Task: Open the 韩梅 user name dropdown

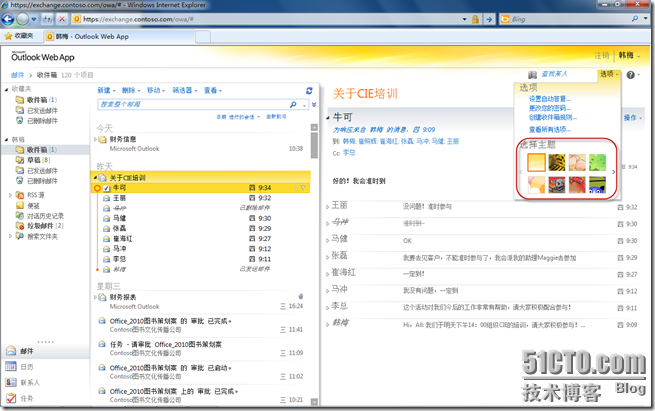Action: (629, 55)
